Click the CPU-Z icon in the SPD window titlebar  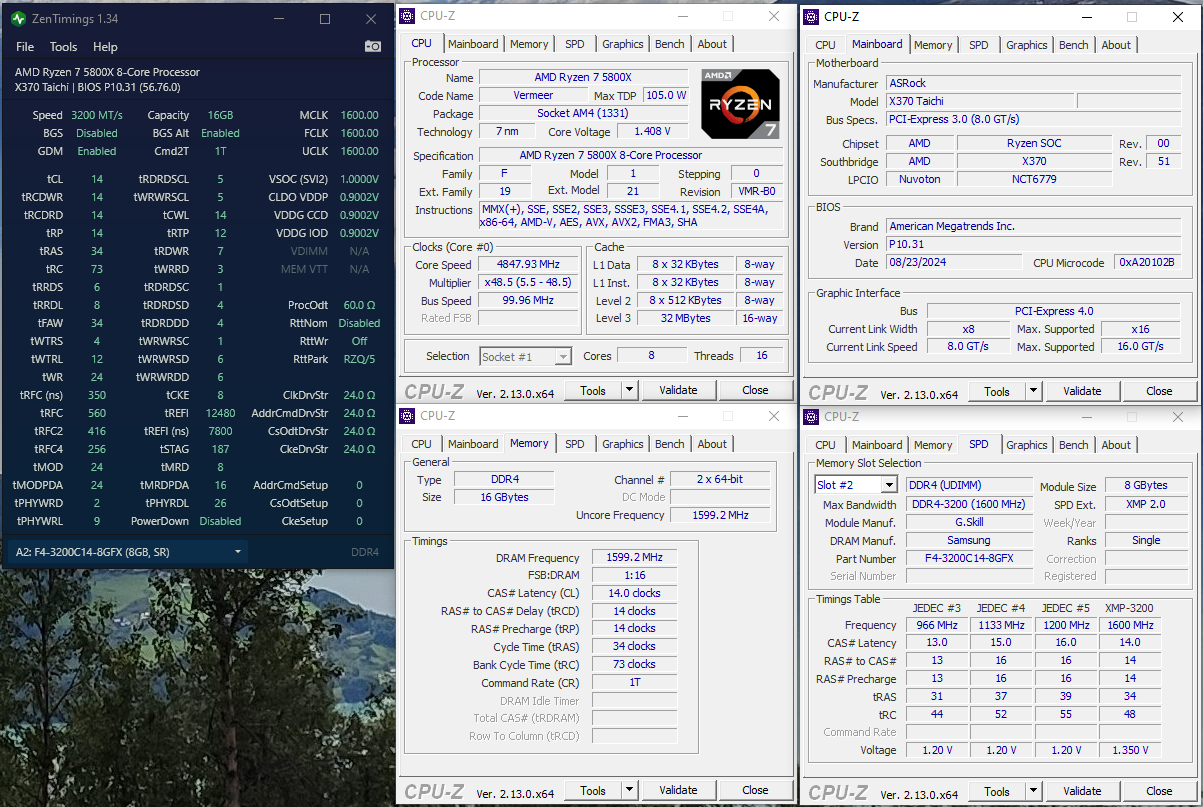tap(810, 416)
